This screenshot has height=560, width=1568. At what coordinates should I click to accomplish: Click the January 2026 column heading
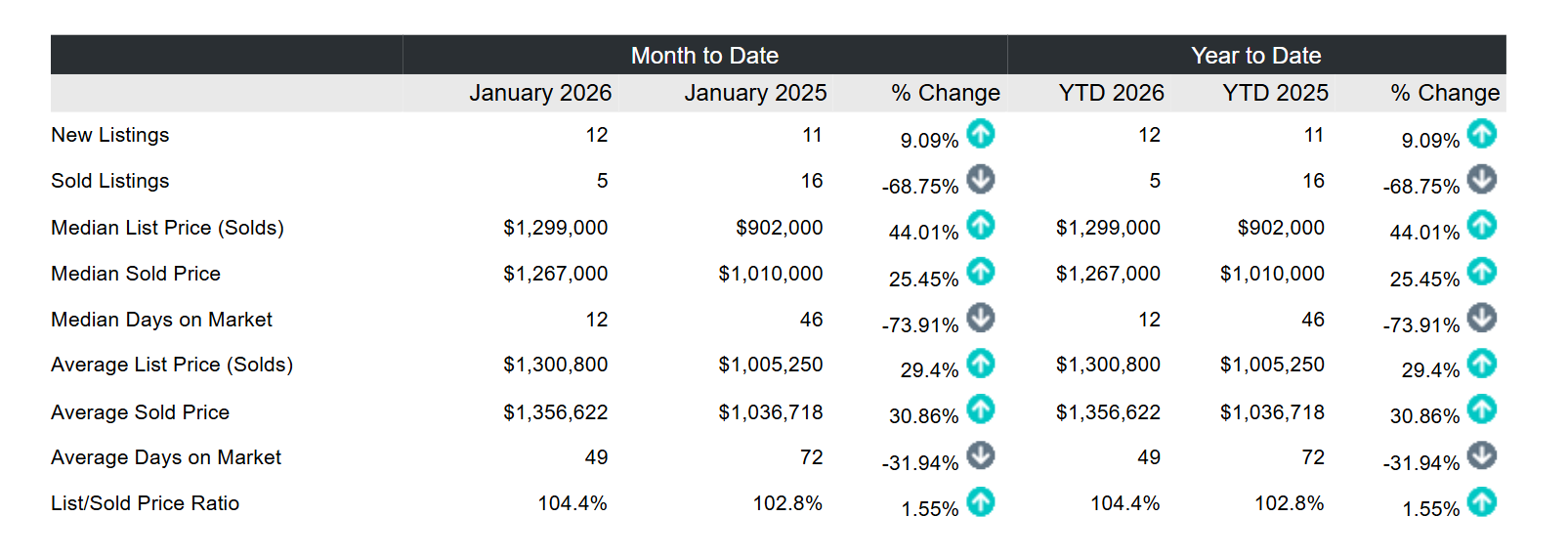point(540,93)
